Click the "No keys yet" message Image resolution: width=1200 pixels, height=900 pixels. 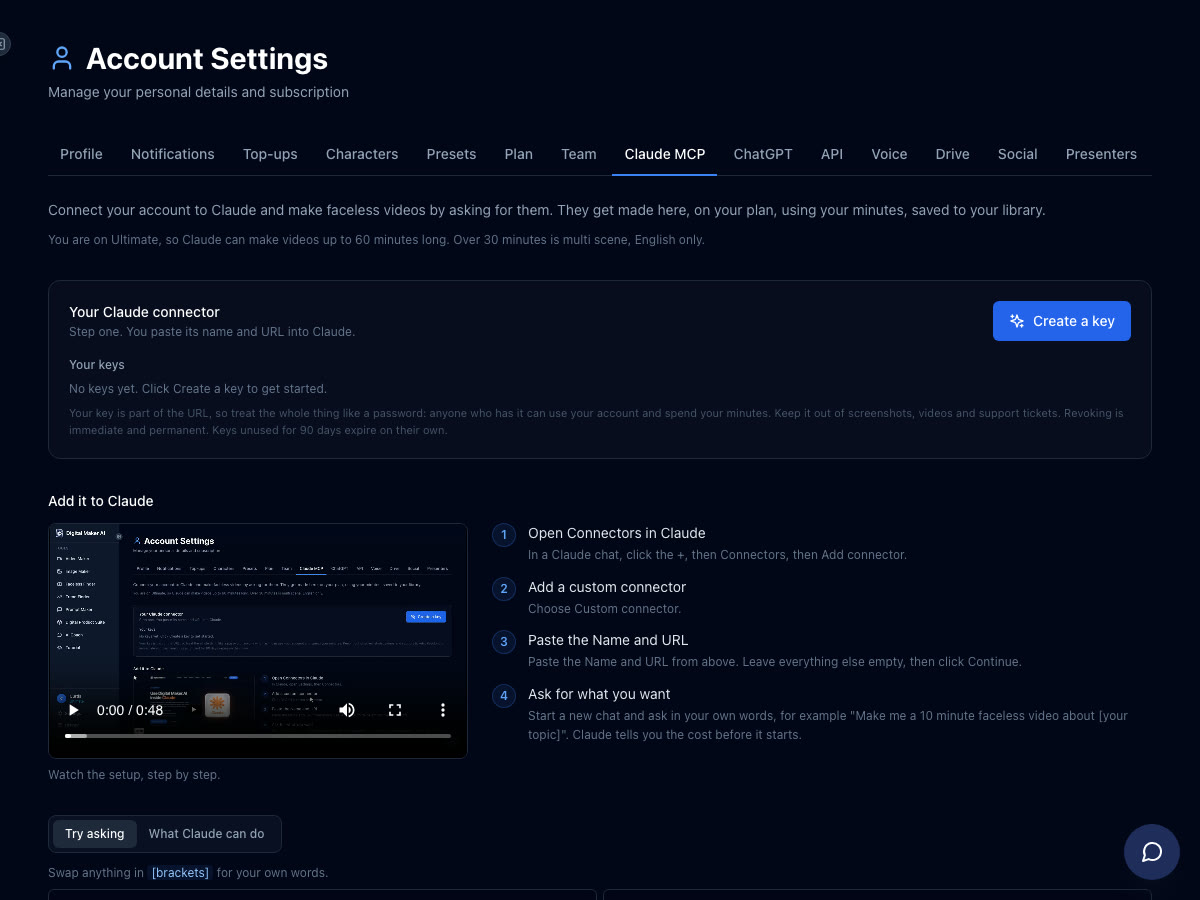[198, 388]
